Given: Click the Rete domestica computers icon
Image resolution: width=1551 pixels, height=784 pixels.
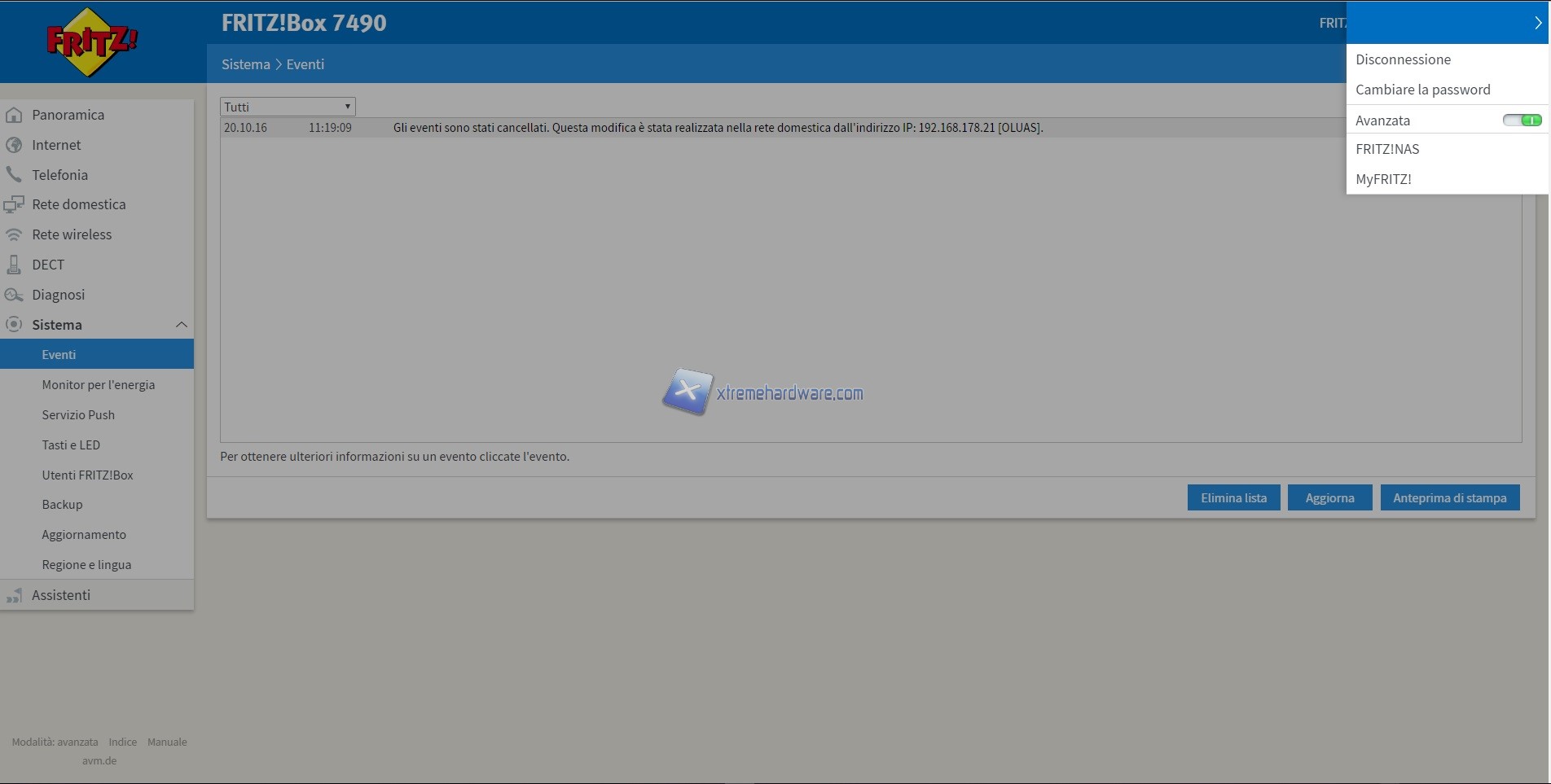Looking at the screenshot, I should 14,205.
